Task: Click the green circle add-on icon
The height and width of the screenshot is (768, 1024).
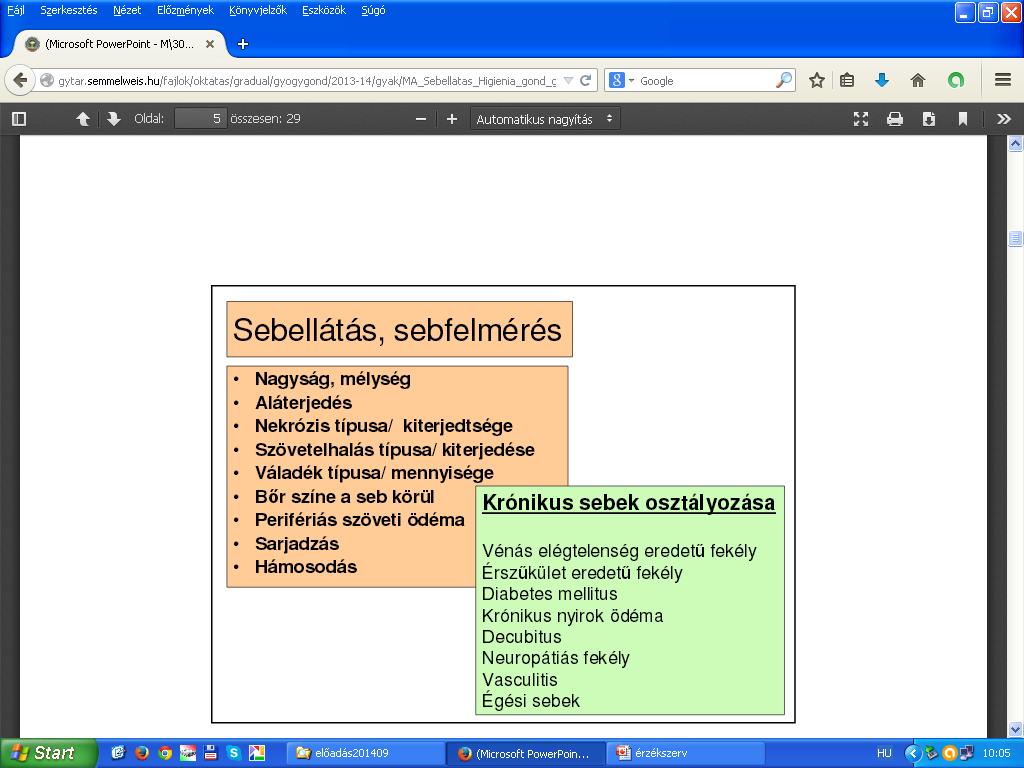Action: pos(956,80)
